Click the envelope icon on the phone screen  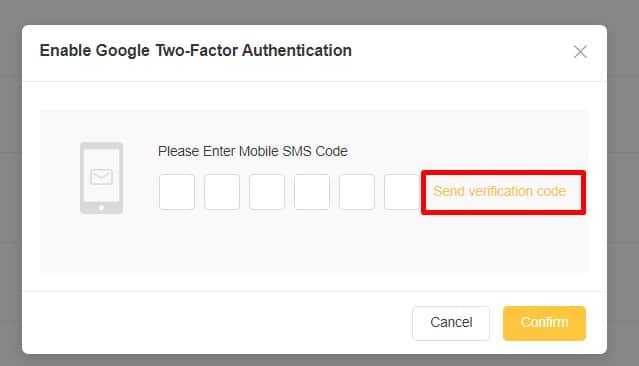pos(101,177)
